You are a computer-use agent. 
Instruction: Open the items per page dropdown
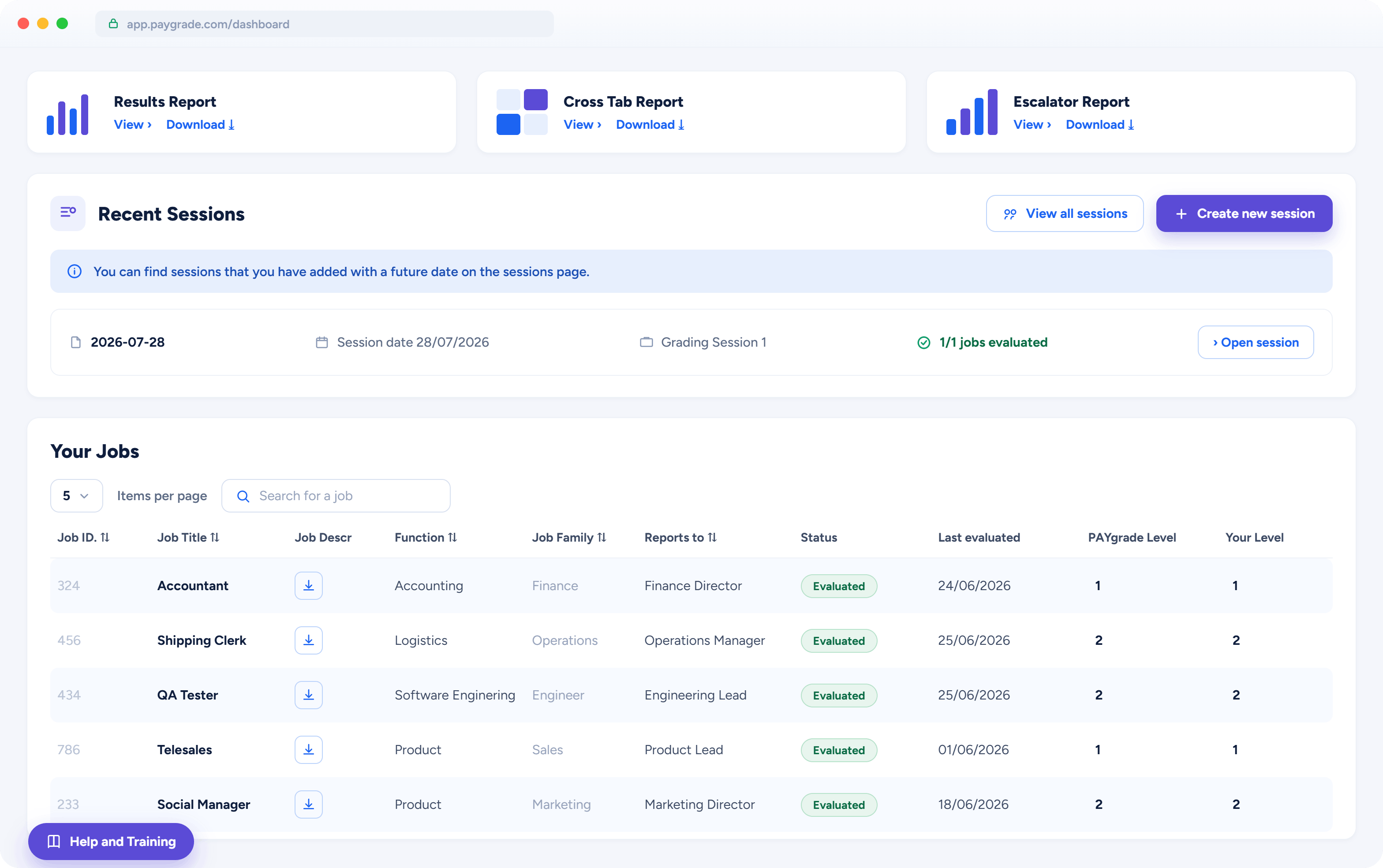click(x=76, y=496)
